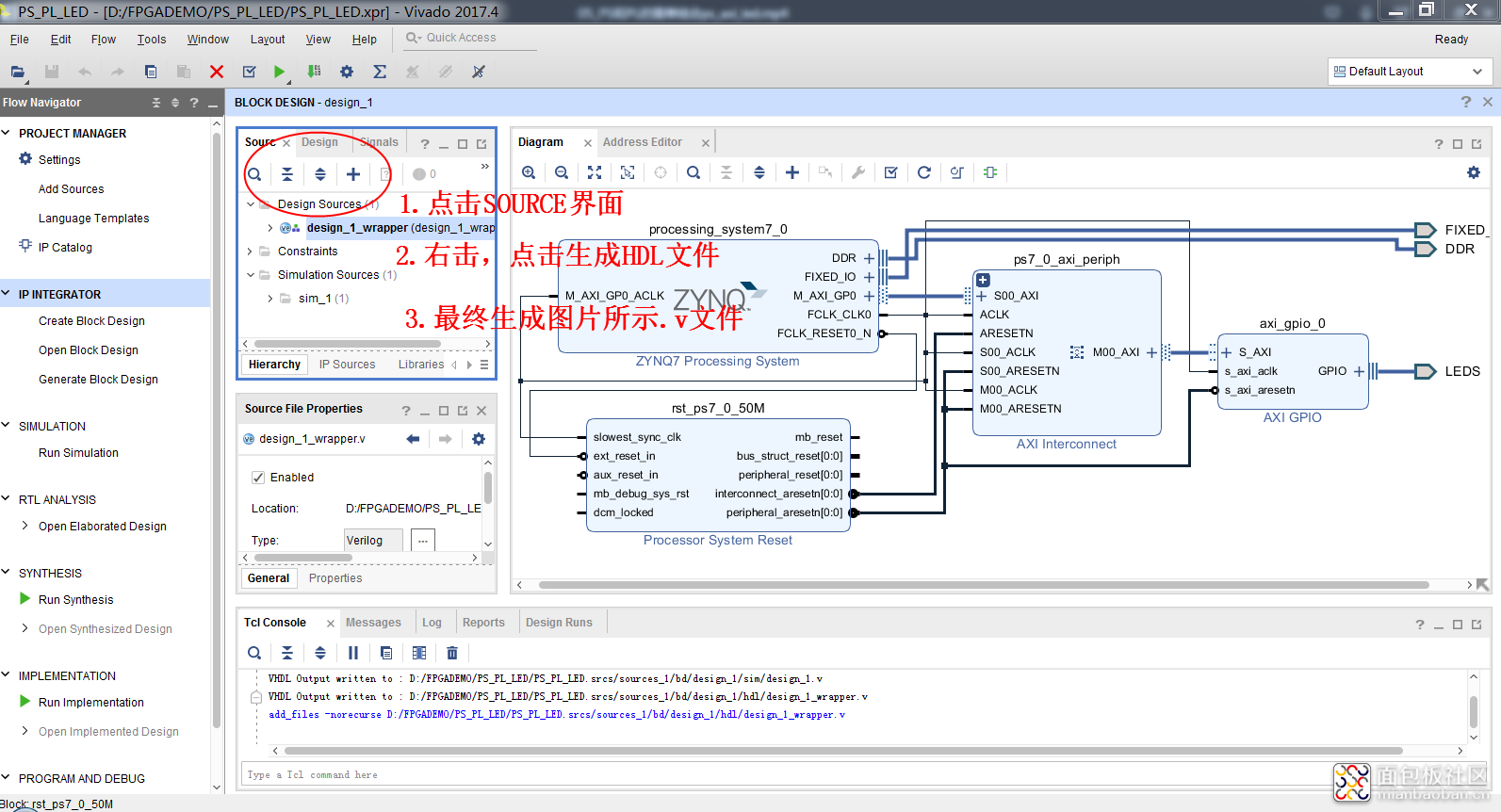Image resolution: width=1501 pixels, height=812 pixels.
Task: Click the Add IP plus icon in diagram
Action: click(792, 172)
